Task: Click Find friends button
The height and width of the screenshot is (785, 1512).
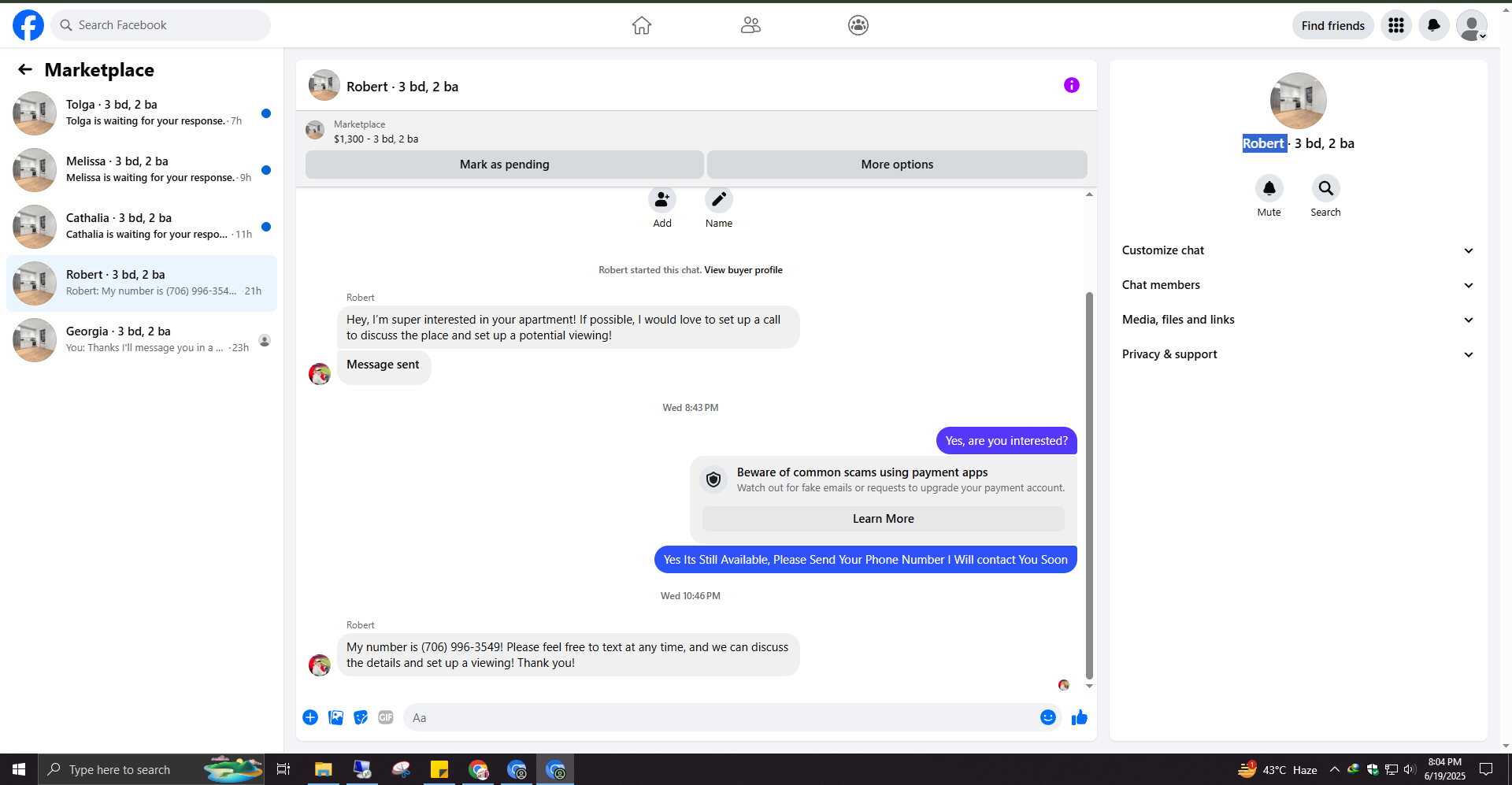Action: click(1333, 25)
